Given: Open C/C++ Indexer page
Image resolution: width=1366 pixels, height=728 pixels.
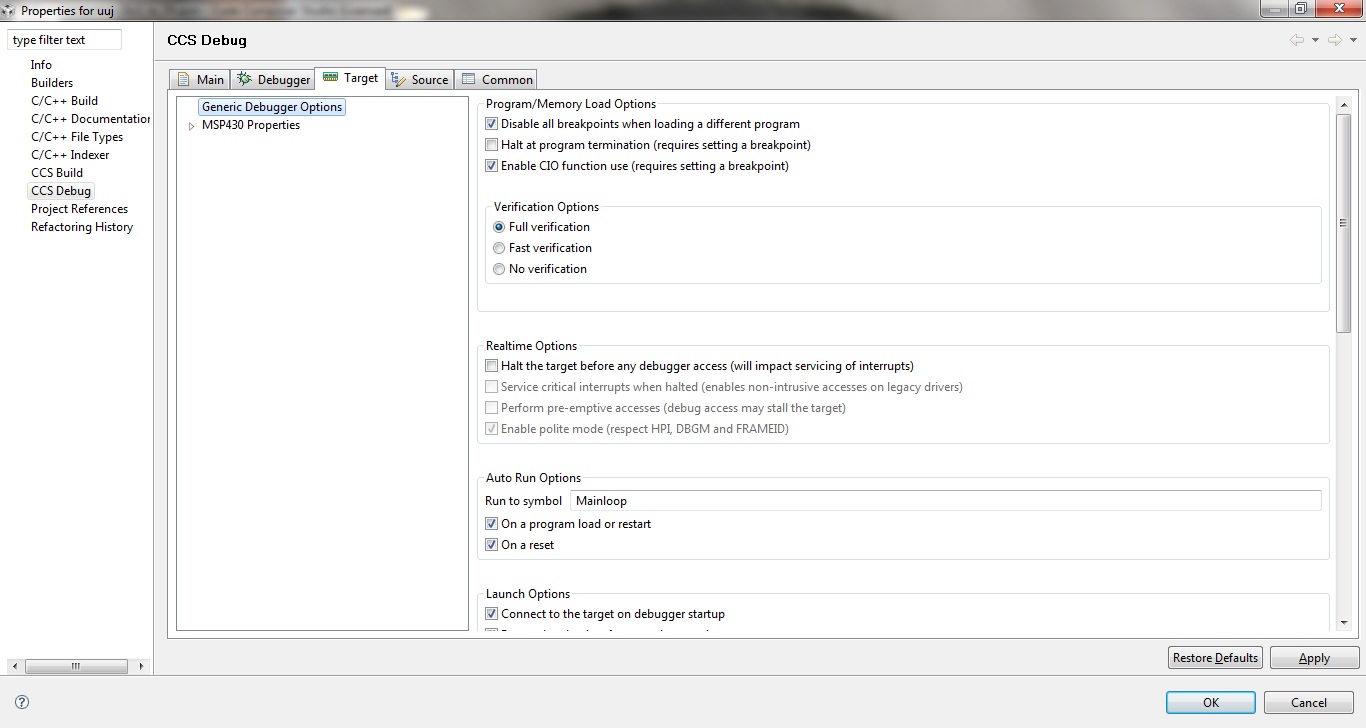Looking at the screenshot, I should 70,155.
